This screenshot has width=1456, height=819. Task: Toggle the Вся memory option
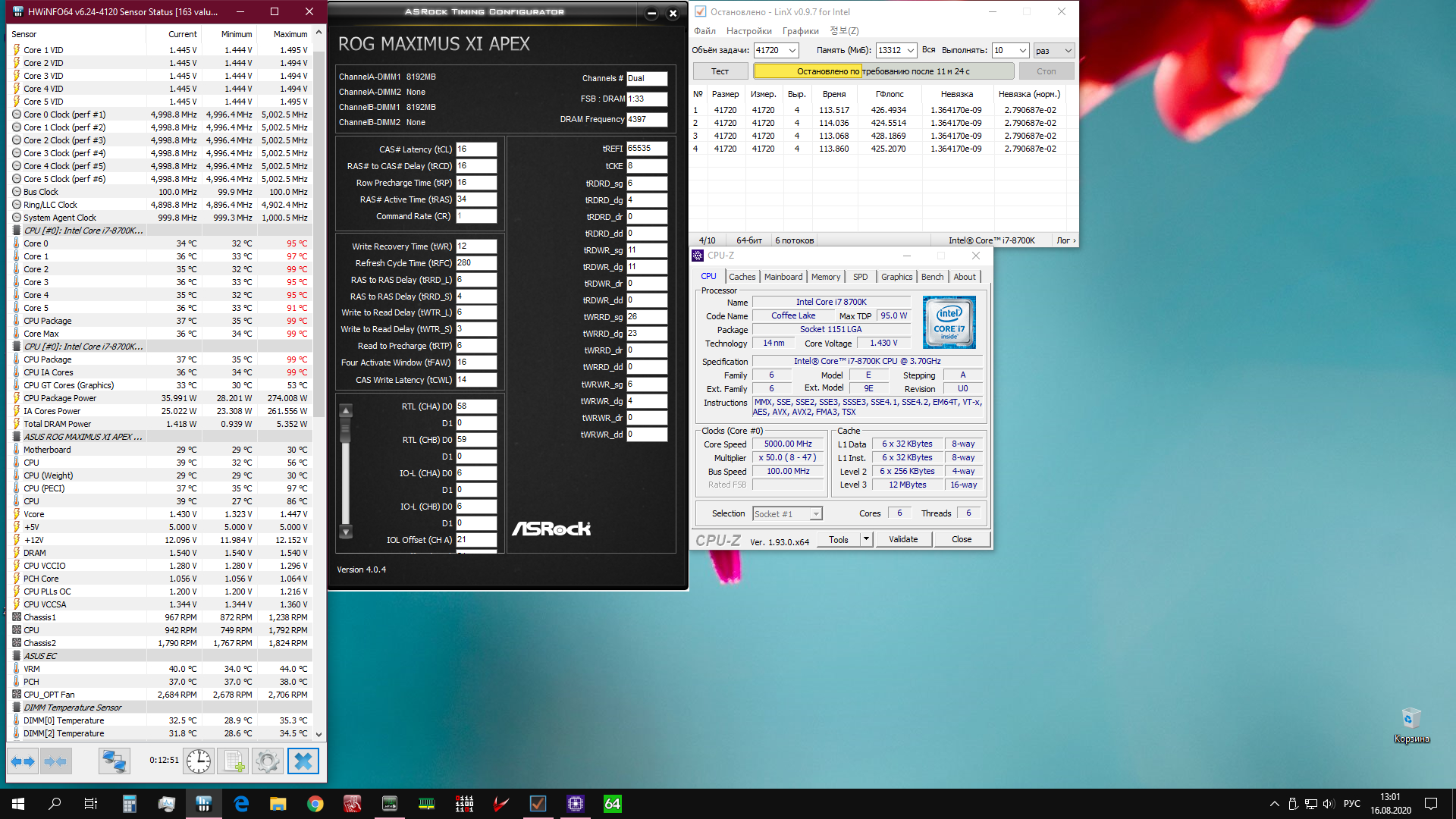point(928,50)
